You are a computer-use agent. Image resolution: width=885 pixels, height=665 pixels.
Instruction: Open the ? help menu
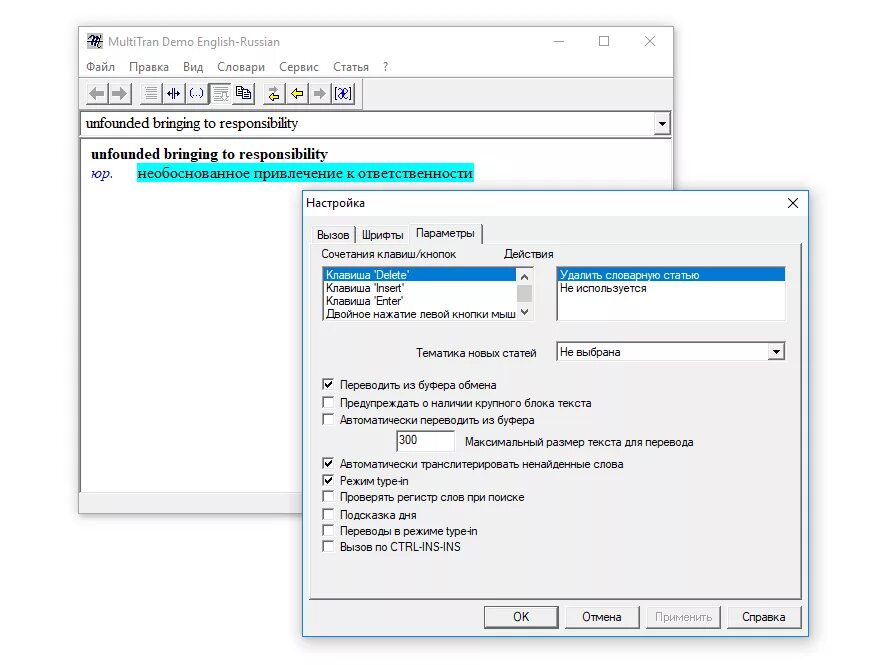coord(385,67)
